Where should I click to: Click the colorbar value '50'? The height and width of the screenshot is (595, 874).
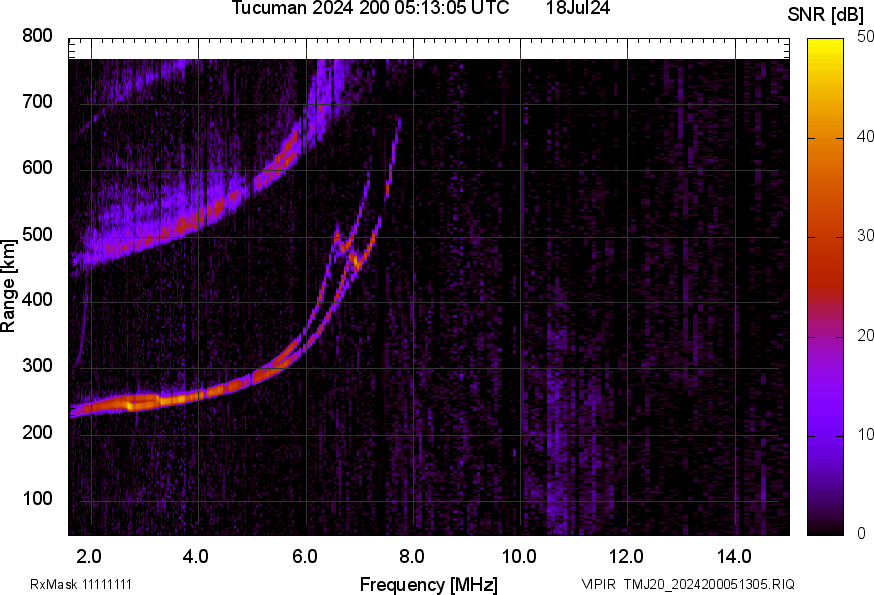pos(865,37)
